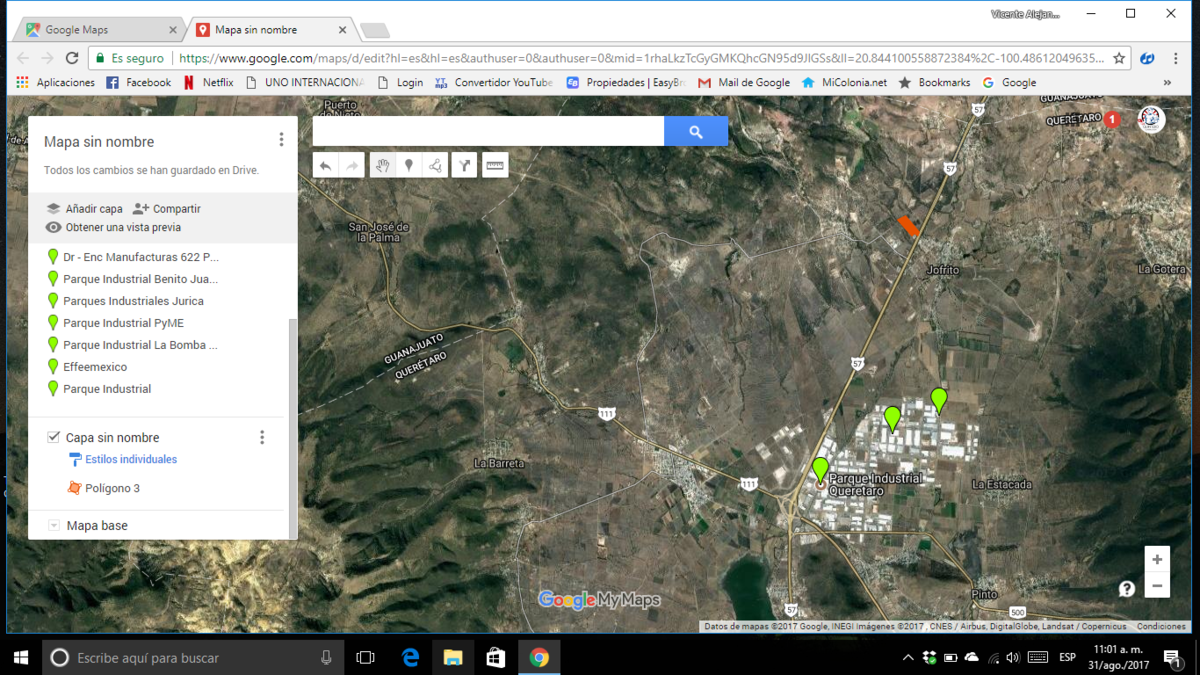
Task: Reload the current page
Action: 72,58
